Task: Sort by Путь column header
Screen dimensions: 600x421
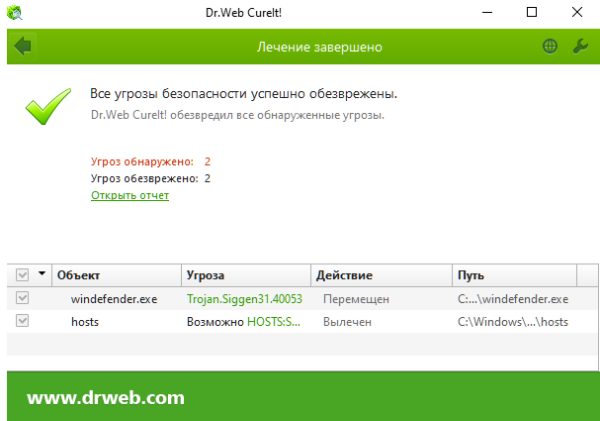Action: (x=514, y=275)
